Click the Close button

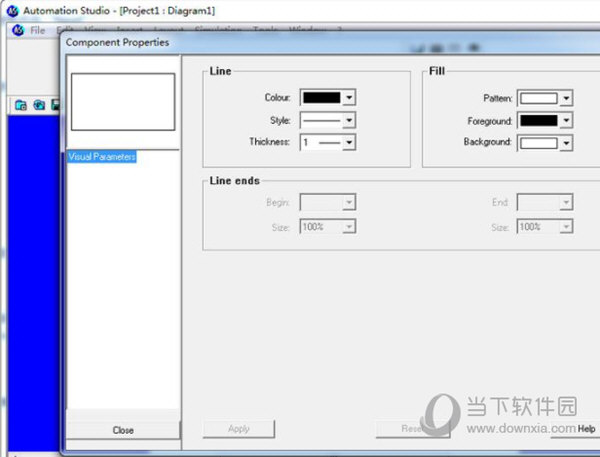point(123,430)
